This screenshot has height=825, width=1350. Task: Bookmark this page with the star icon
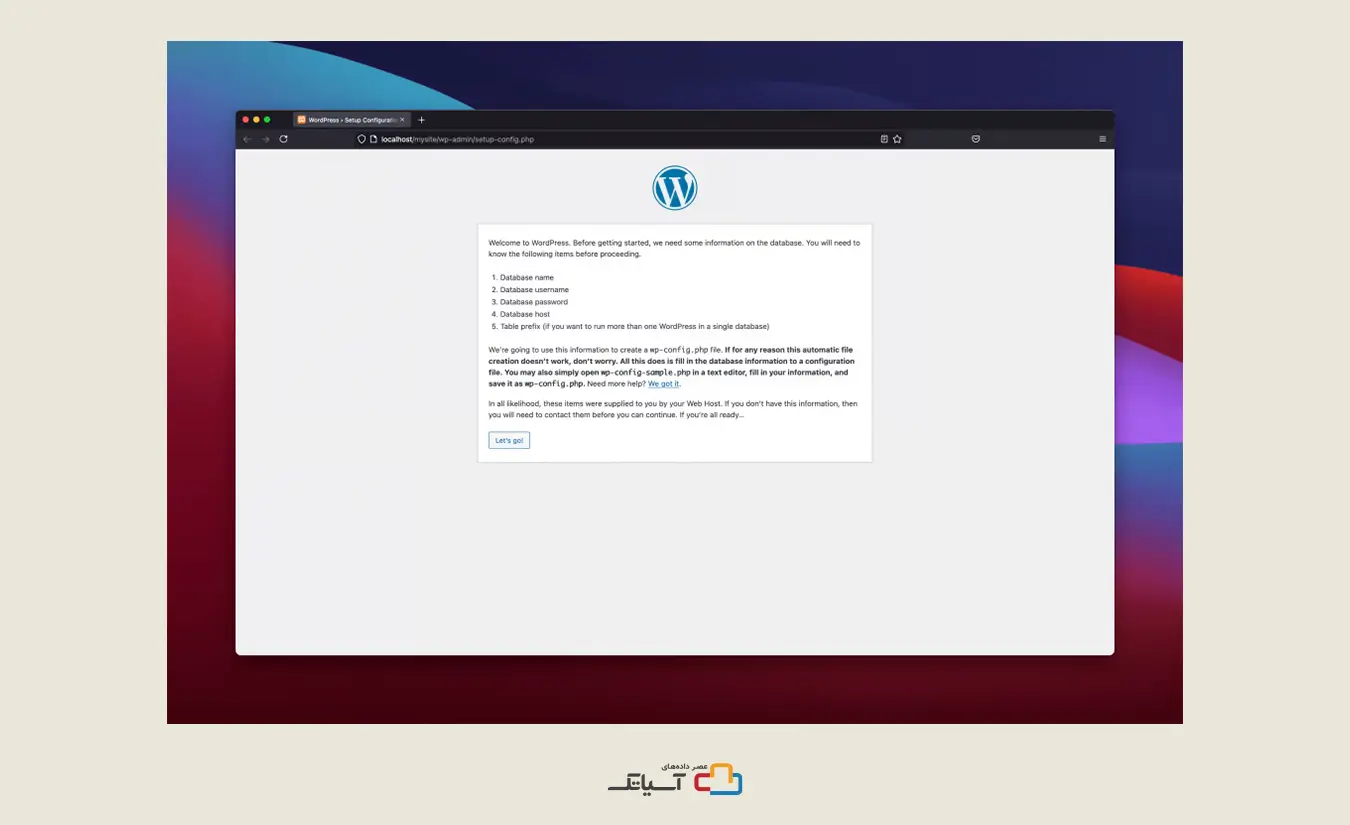pos(897,139)
